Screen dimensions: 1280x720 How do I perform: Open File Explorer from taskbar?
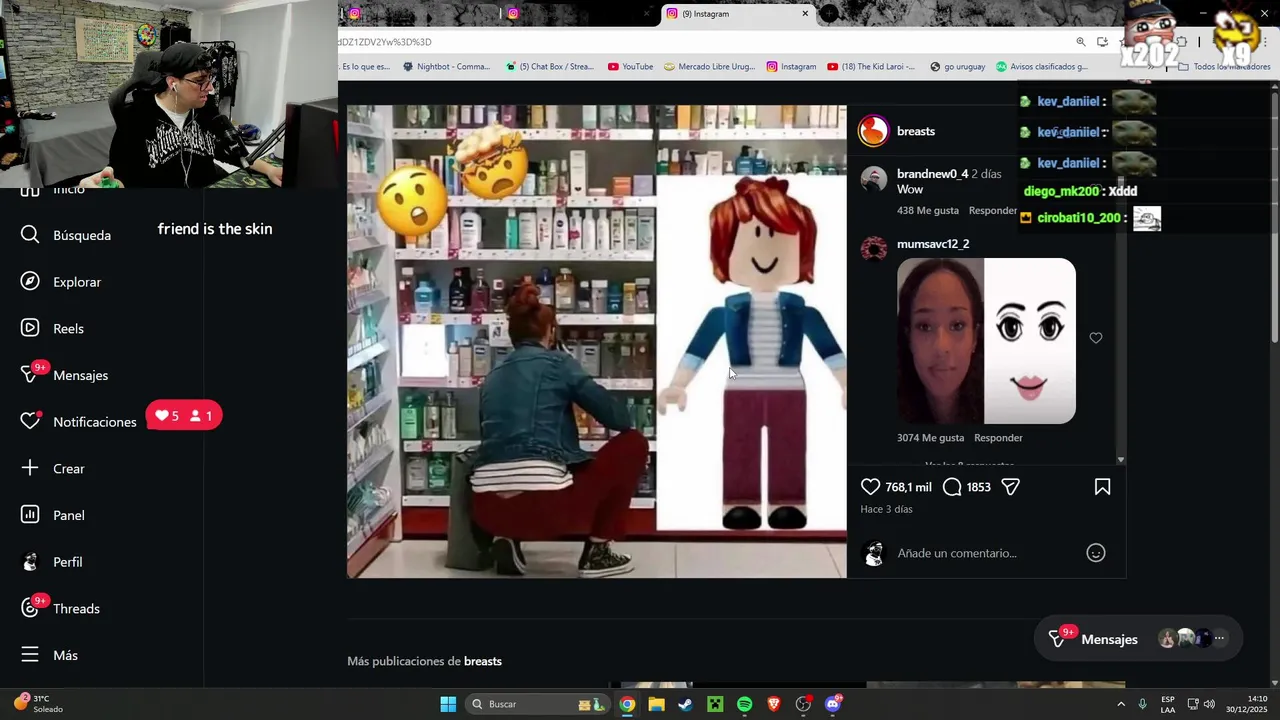656,704
